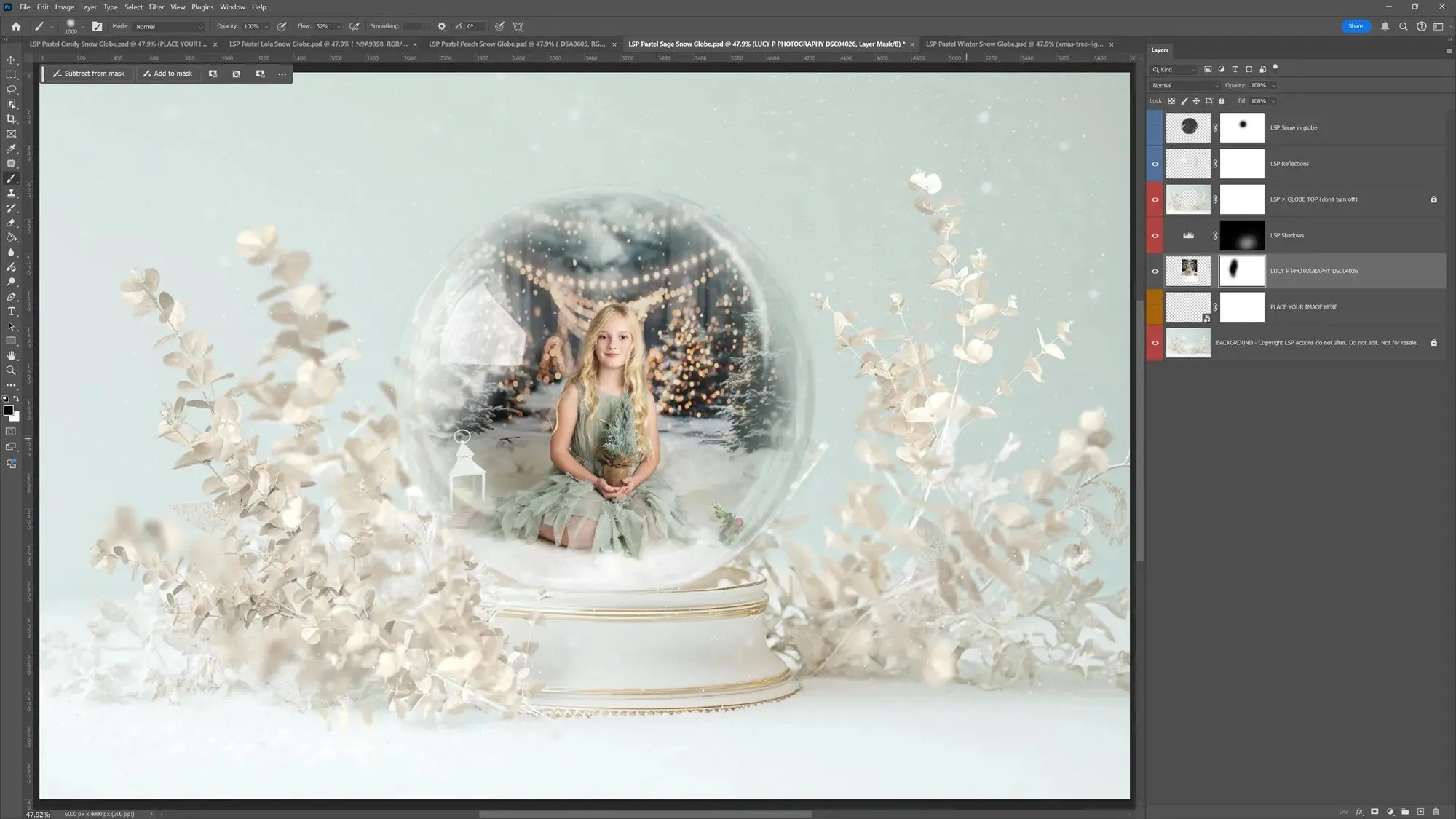
Task: Open the brush Mode dropdown
Action: [169, 26]
